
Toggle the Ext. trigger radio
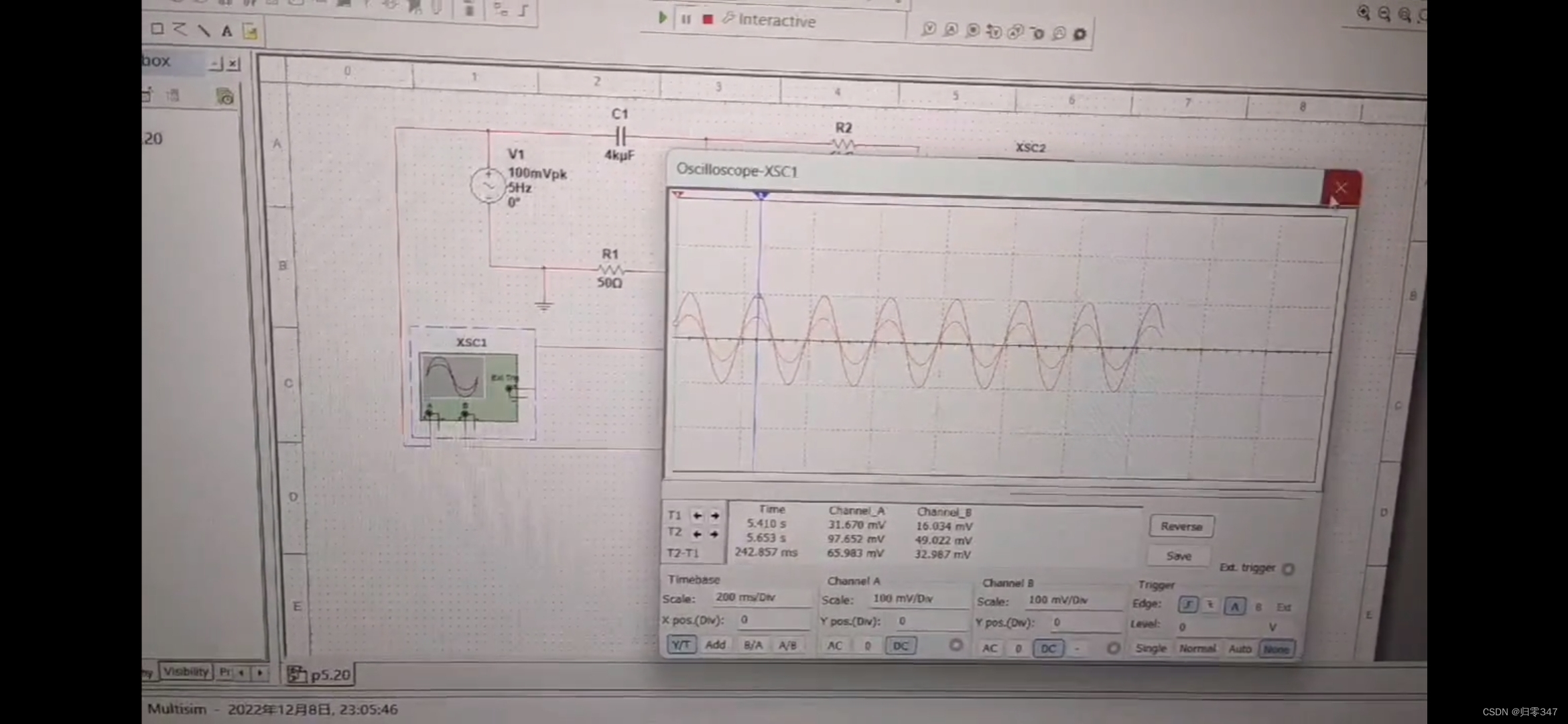(x=1288, y=568)
